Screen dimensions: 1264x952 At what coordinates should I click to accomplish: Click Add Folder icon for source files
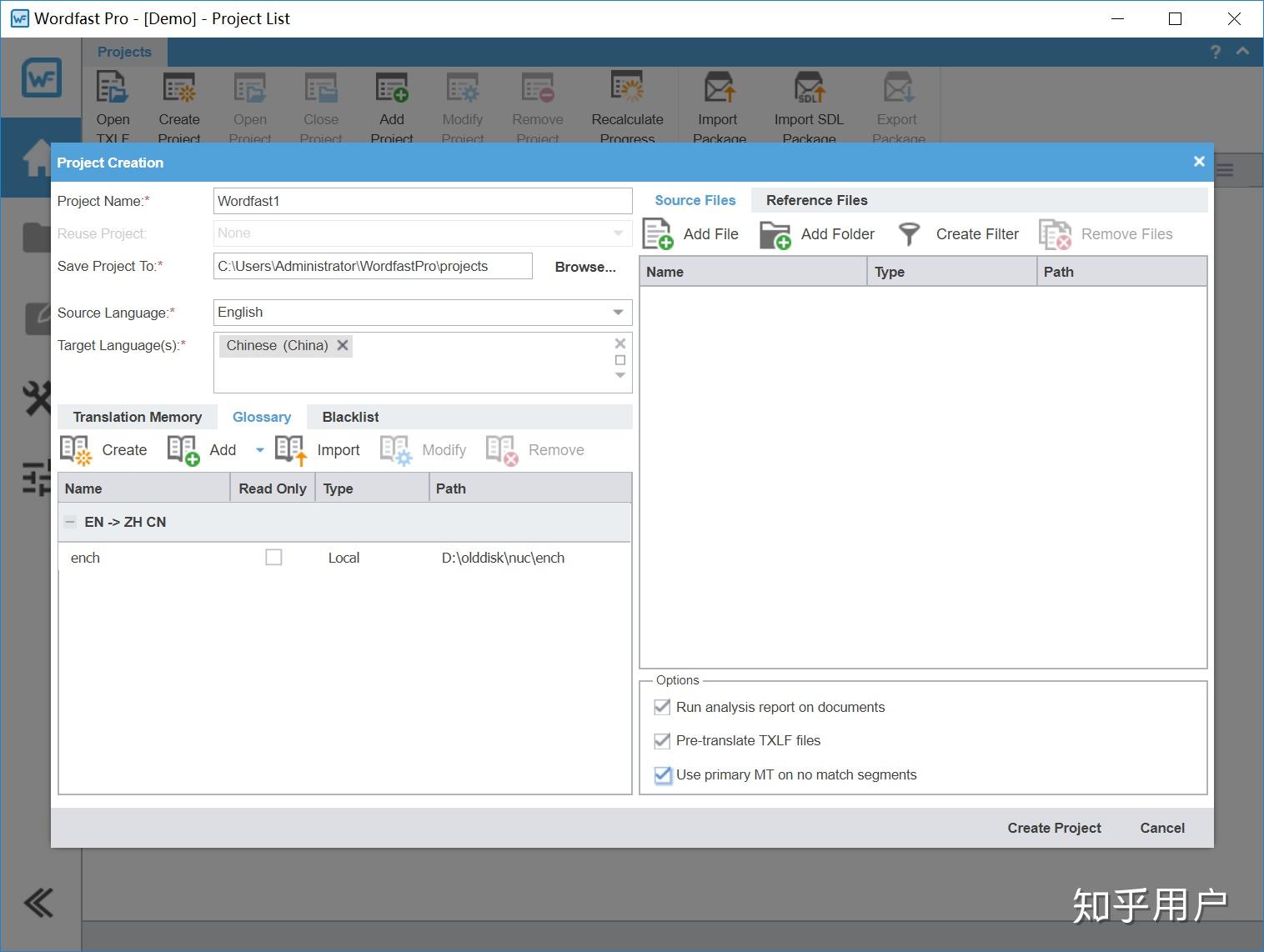coord(775,234)
